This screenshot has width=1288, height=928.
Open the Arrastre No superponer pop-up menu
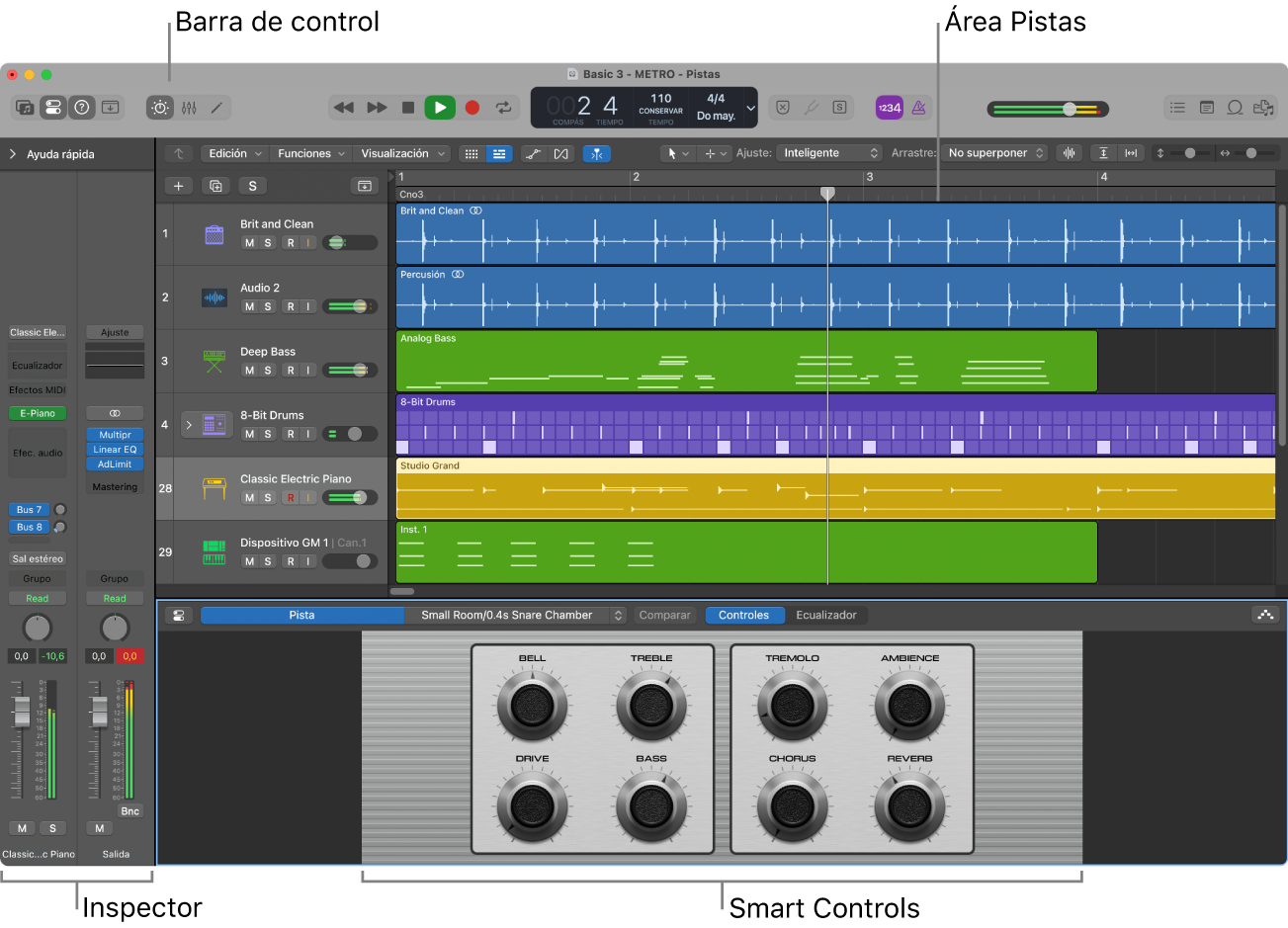pyautogui.click(x=993, y=153)
